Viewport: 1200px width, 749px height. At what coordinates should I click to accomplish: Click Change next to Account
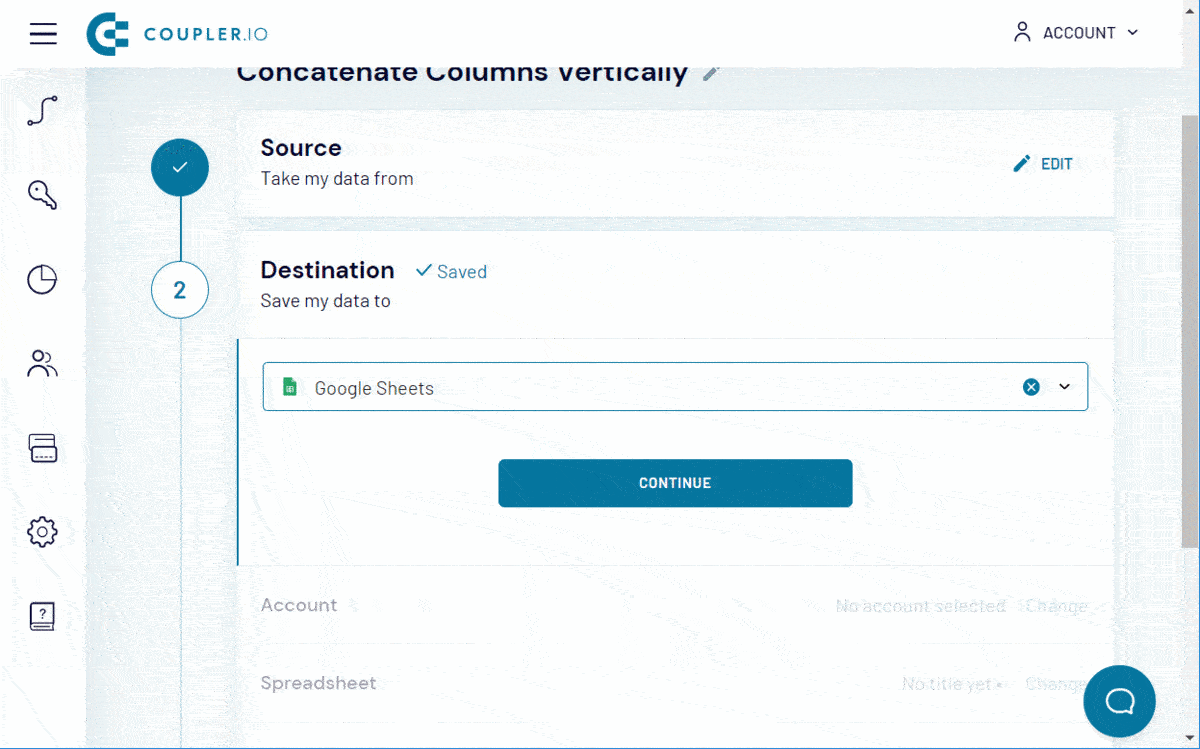[1056, 606]
